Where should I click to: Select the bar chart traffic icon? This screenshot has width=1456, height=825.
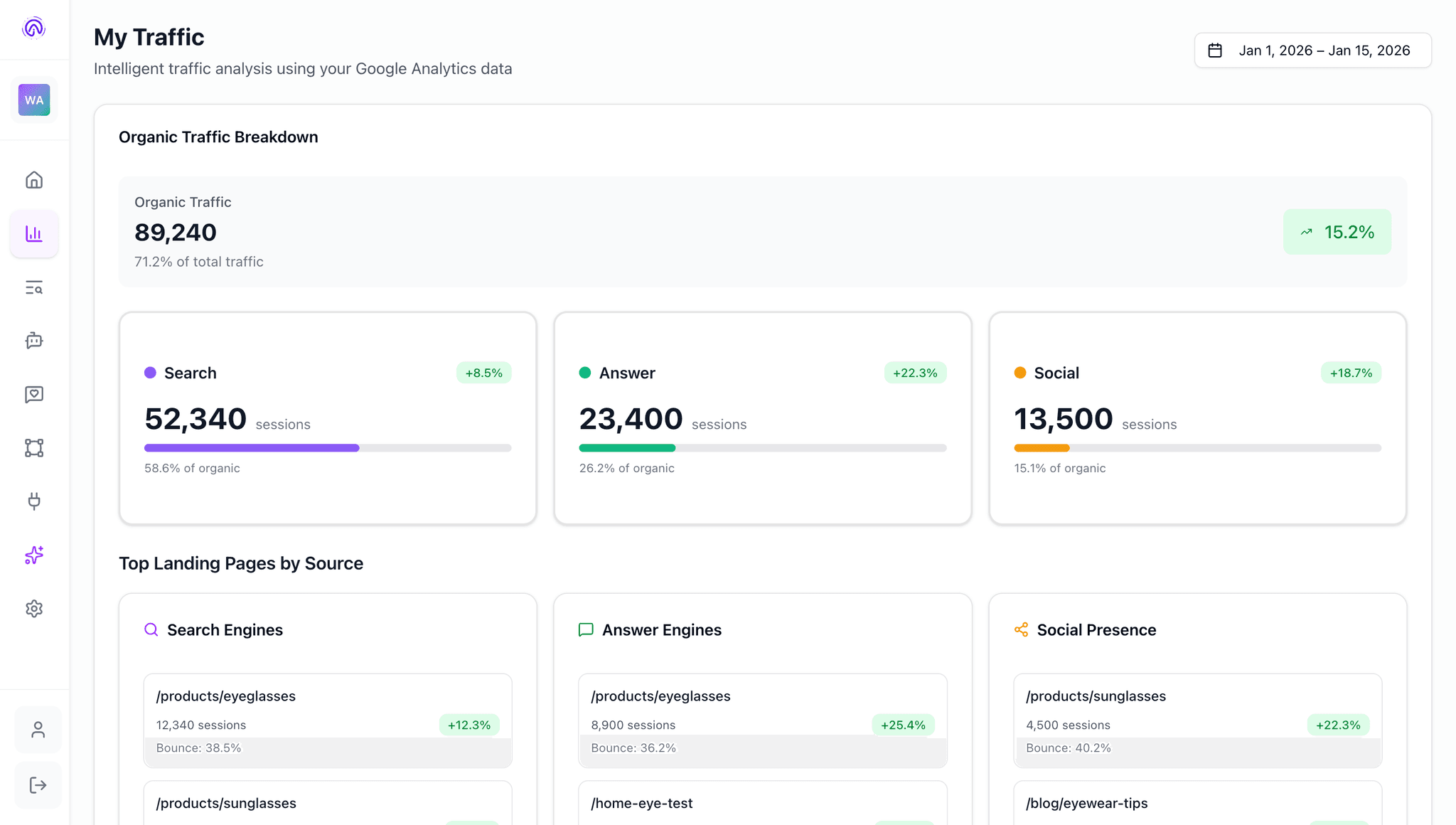click(x=34, y=233)
